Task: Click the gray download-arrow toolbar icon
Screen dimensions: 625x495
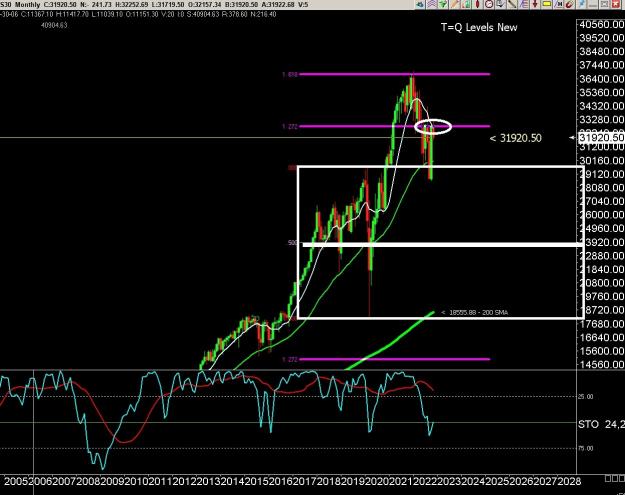Action: point(500,4)
